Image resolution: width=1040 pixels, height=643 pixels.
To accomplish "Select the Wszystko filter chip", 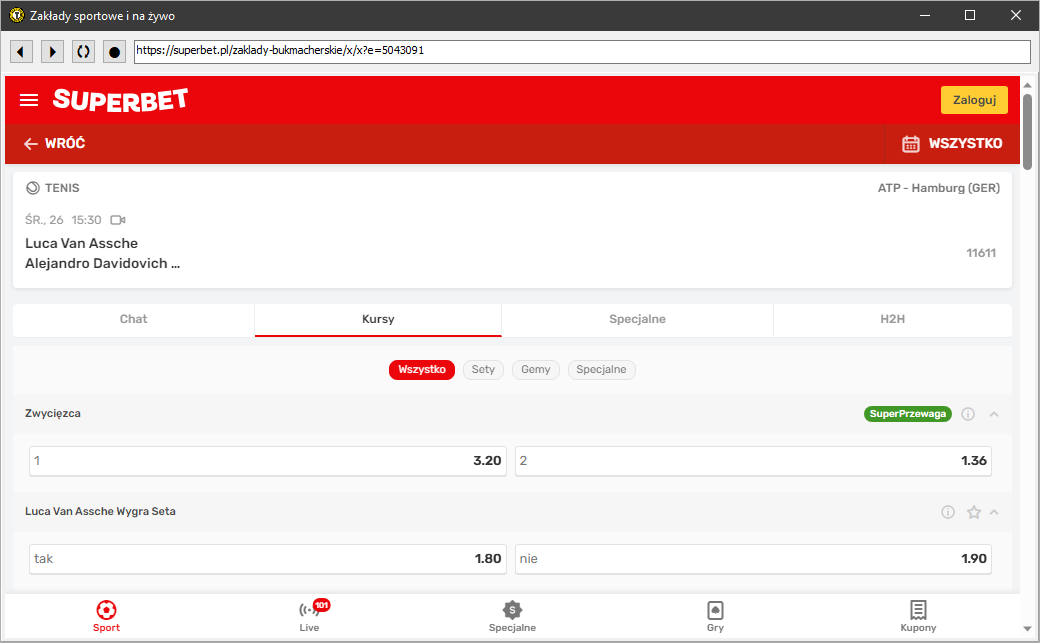I will 421,370.
